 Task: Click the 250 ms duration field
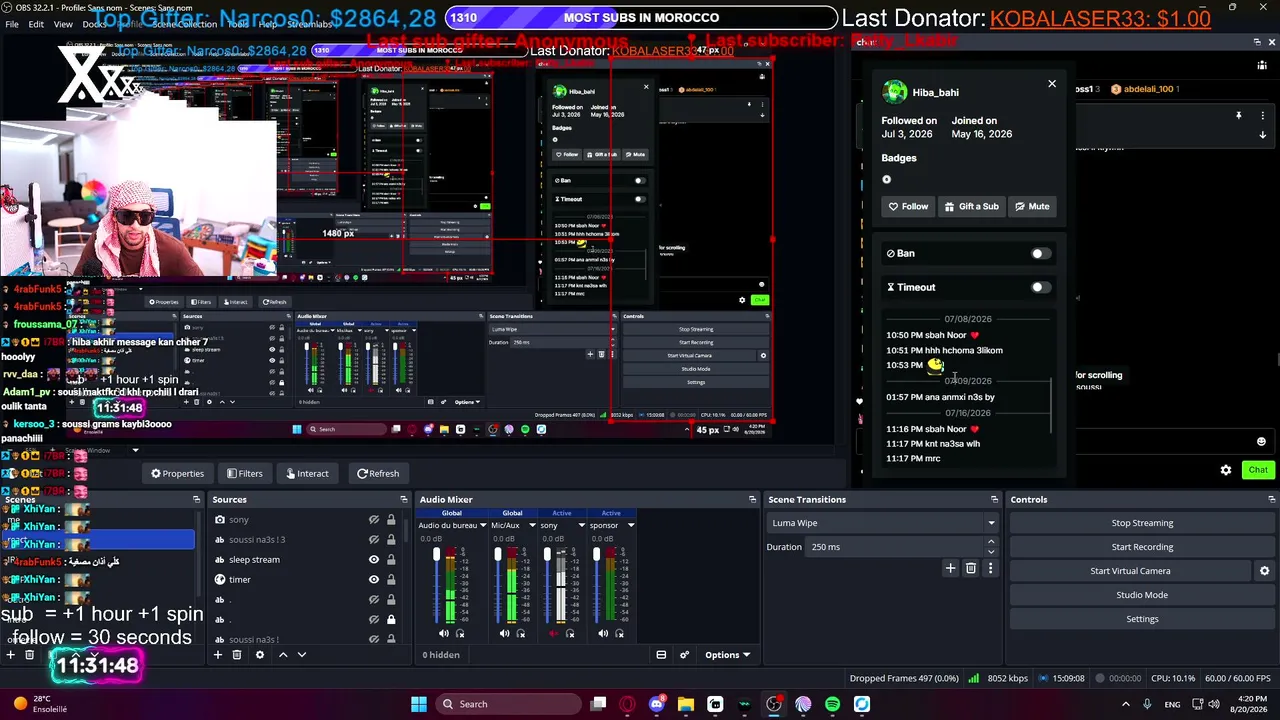pos(894,547)
